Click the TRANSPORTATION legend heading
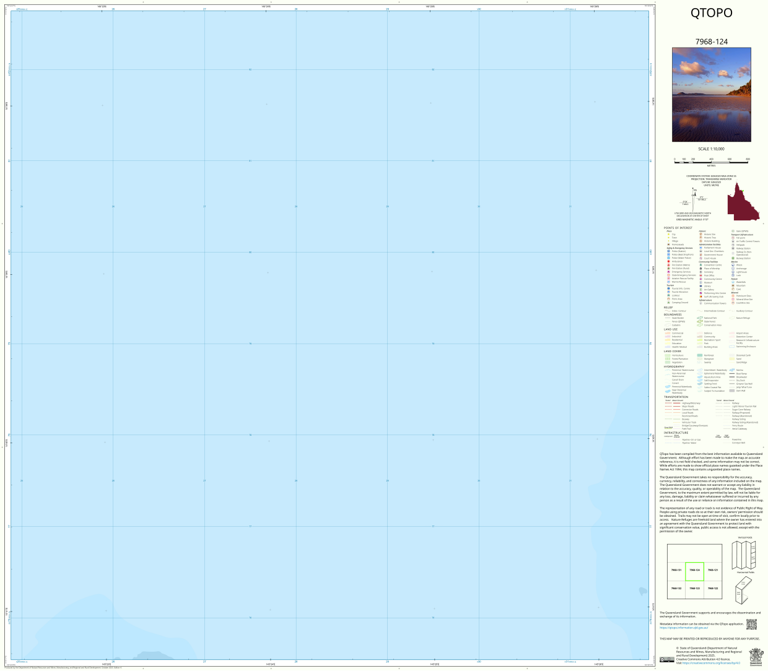Screen dimensions: 768x671 [x=676, y=397]
